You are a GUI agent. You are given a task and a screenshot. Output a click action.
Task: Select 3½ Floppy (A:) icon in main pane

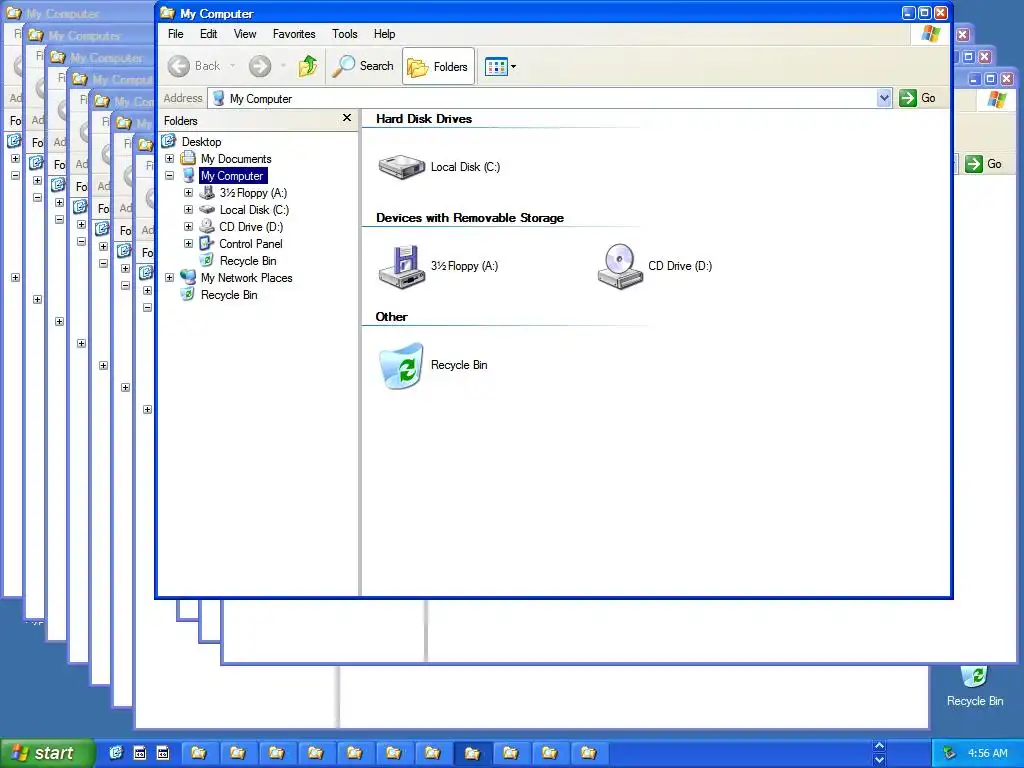coord(402,266)
